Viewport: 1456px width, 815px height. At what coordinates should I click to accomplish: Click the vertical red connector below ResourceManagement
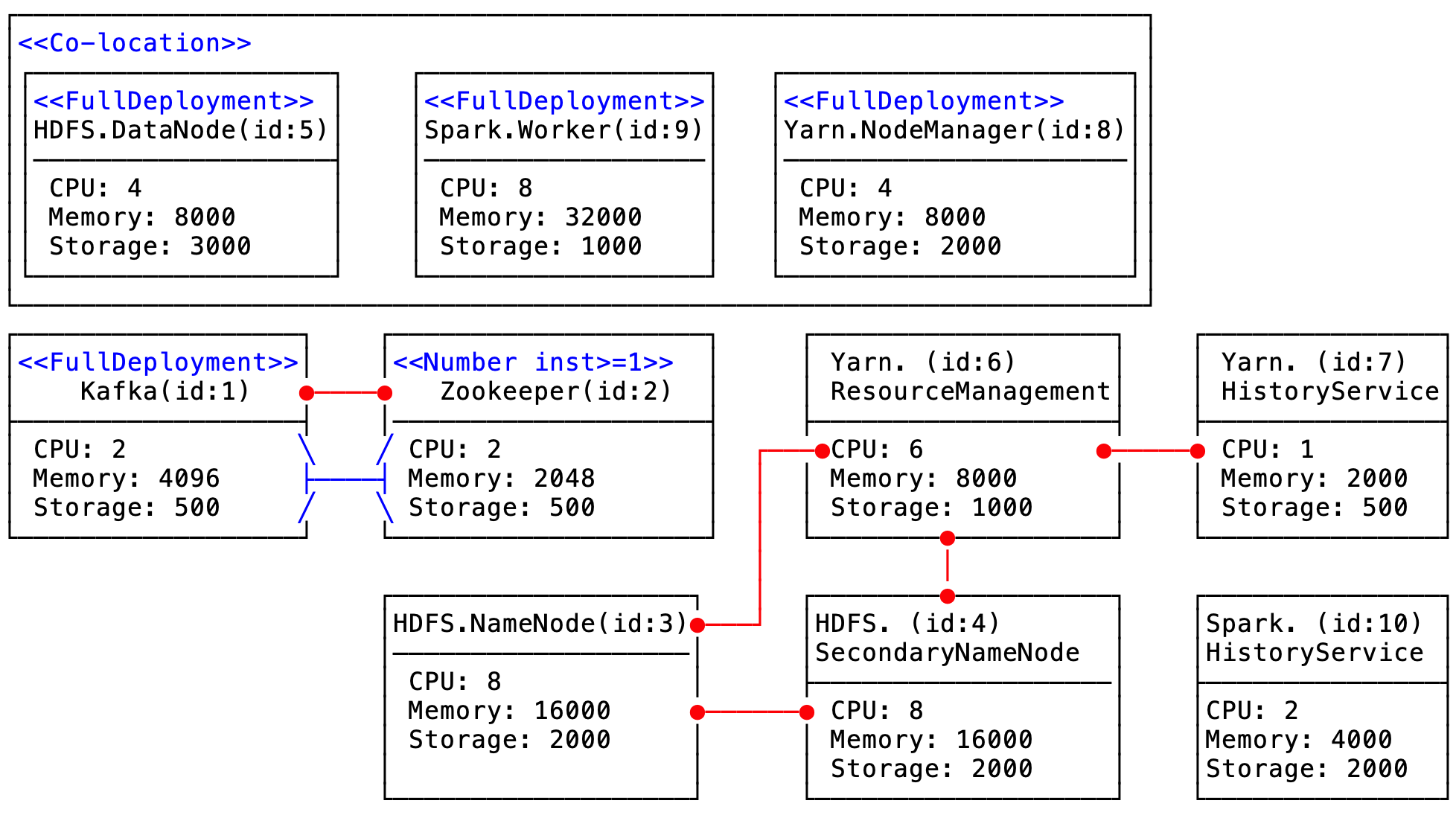947,567
